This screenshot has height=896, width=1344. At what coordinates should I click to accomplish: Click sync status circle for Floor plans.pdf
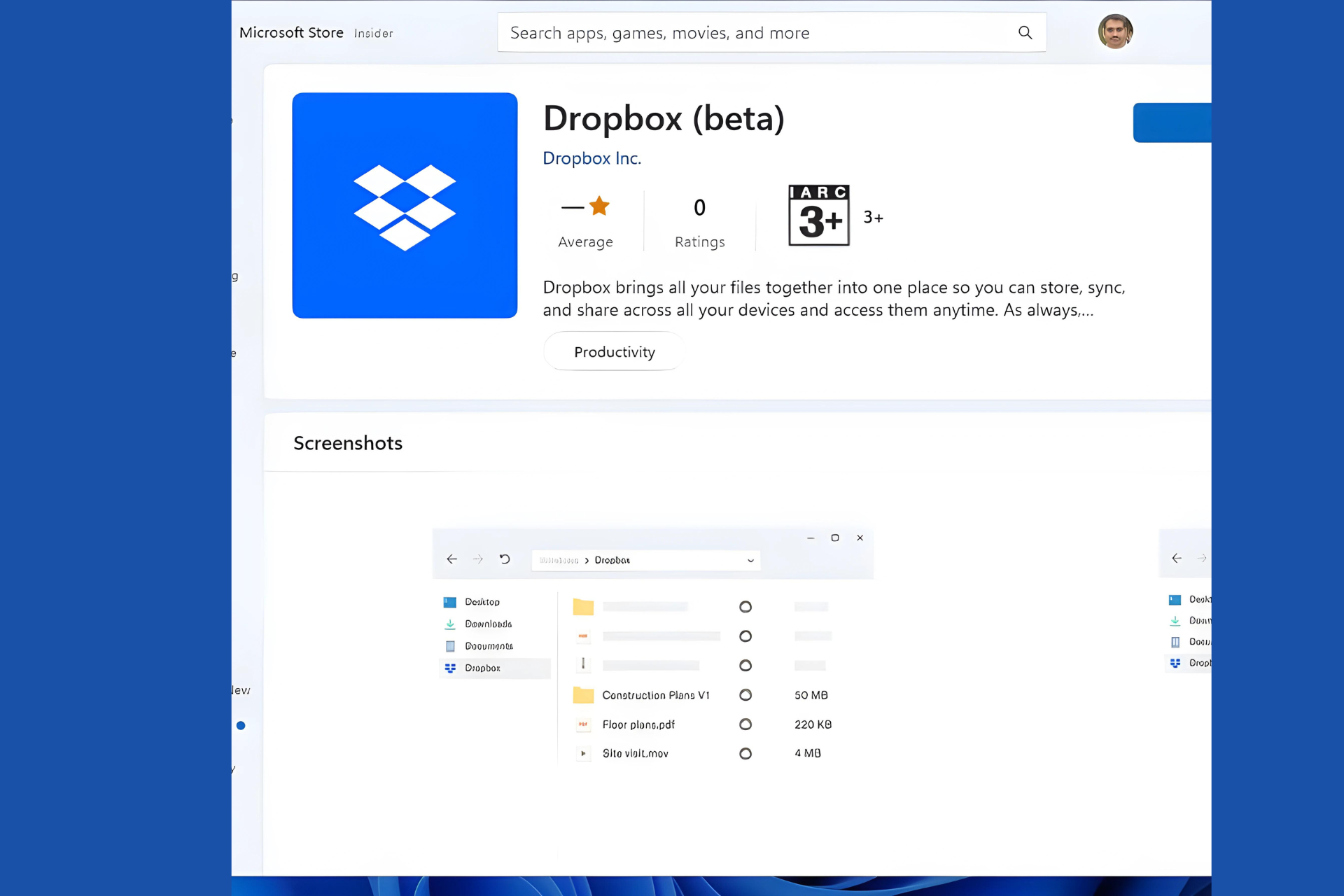coord(745,724)
